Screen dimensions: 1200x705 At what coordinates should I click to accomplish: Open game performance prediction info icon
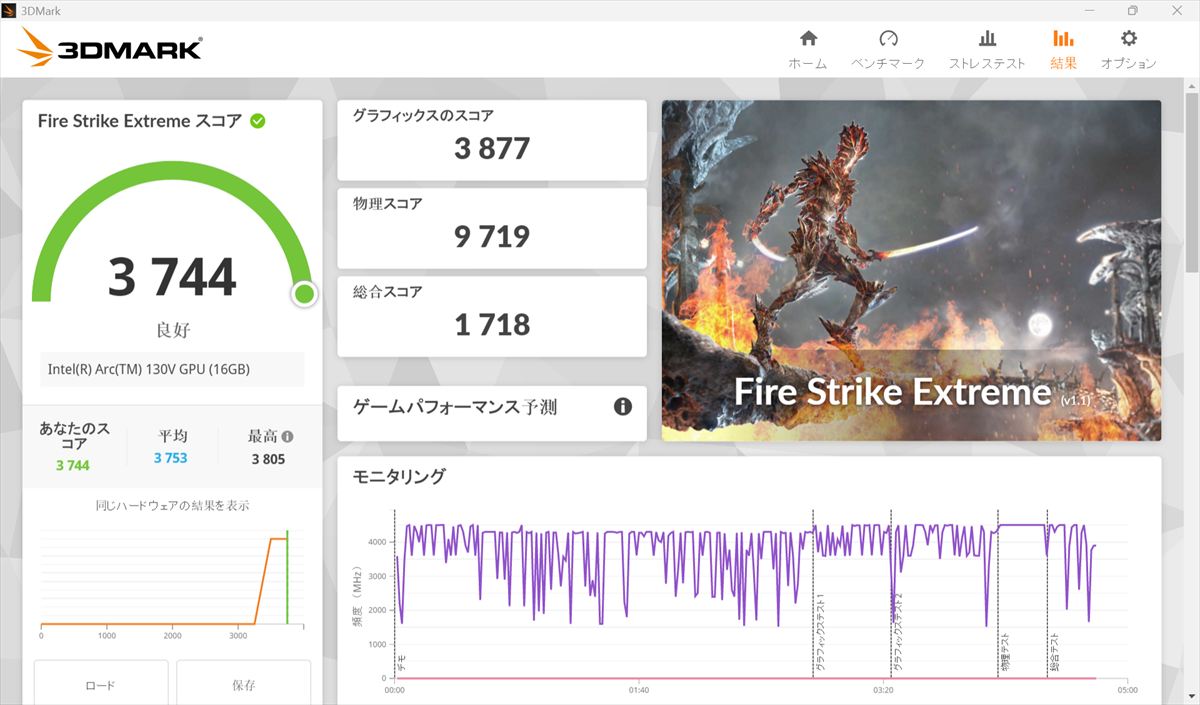coord(622,406)
